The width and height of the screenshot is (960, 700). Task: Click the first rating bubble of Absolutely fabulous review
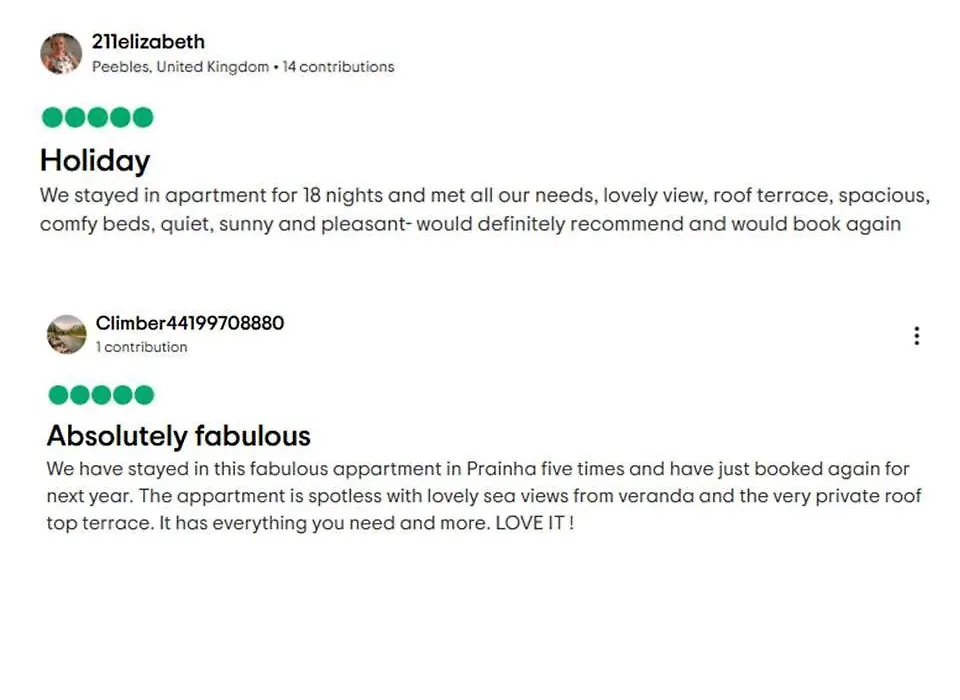58,395
